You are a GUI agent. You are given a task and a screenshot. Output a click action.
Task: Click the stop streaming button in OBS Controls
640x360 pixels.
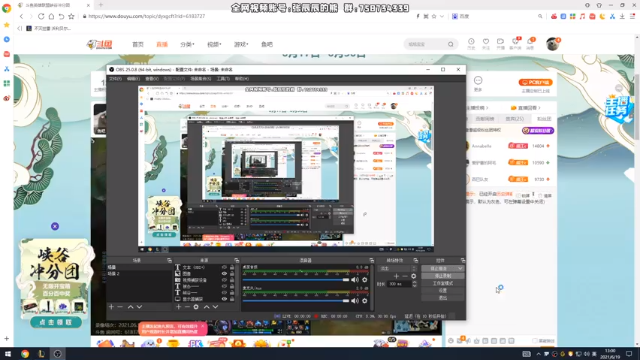point(439,269)
